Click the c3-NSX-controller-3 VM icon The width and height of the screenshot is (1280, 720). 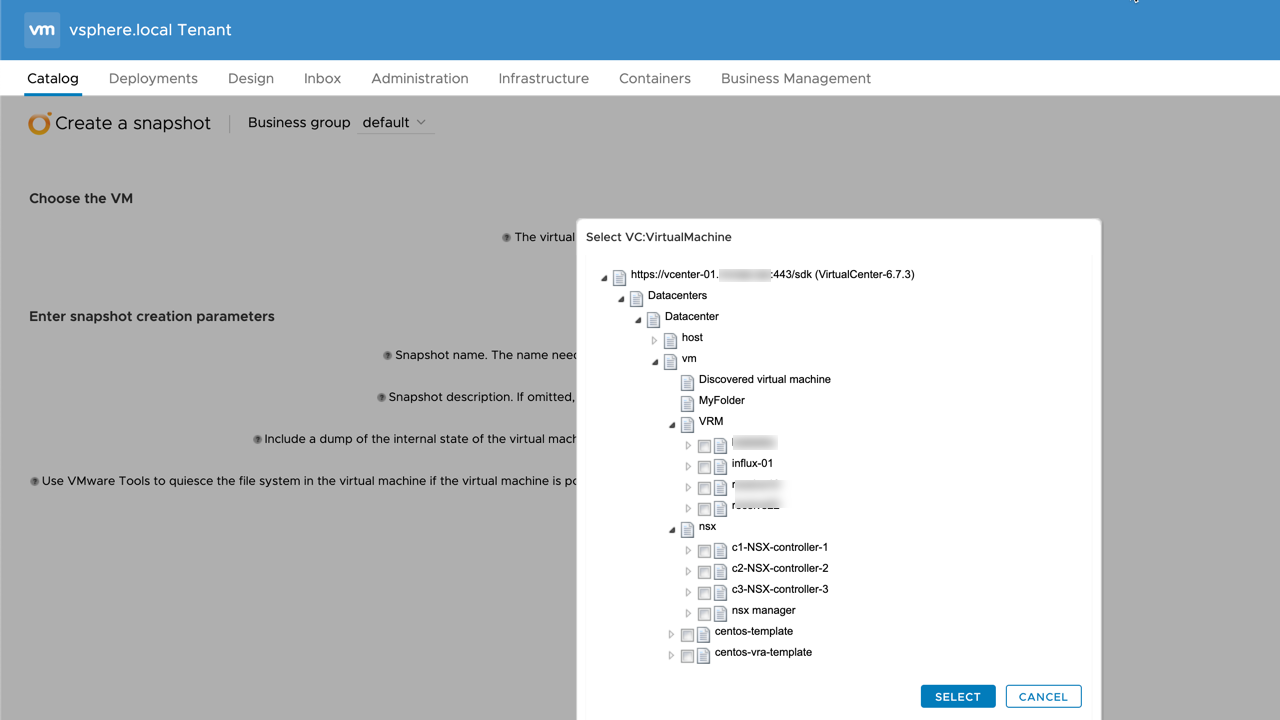point(720,592)
